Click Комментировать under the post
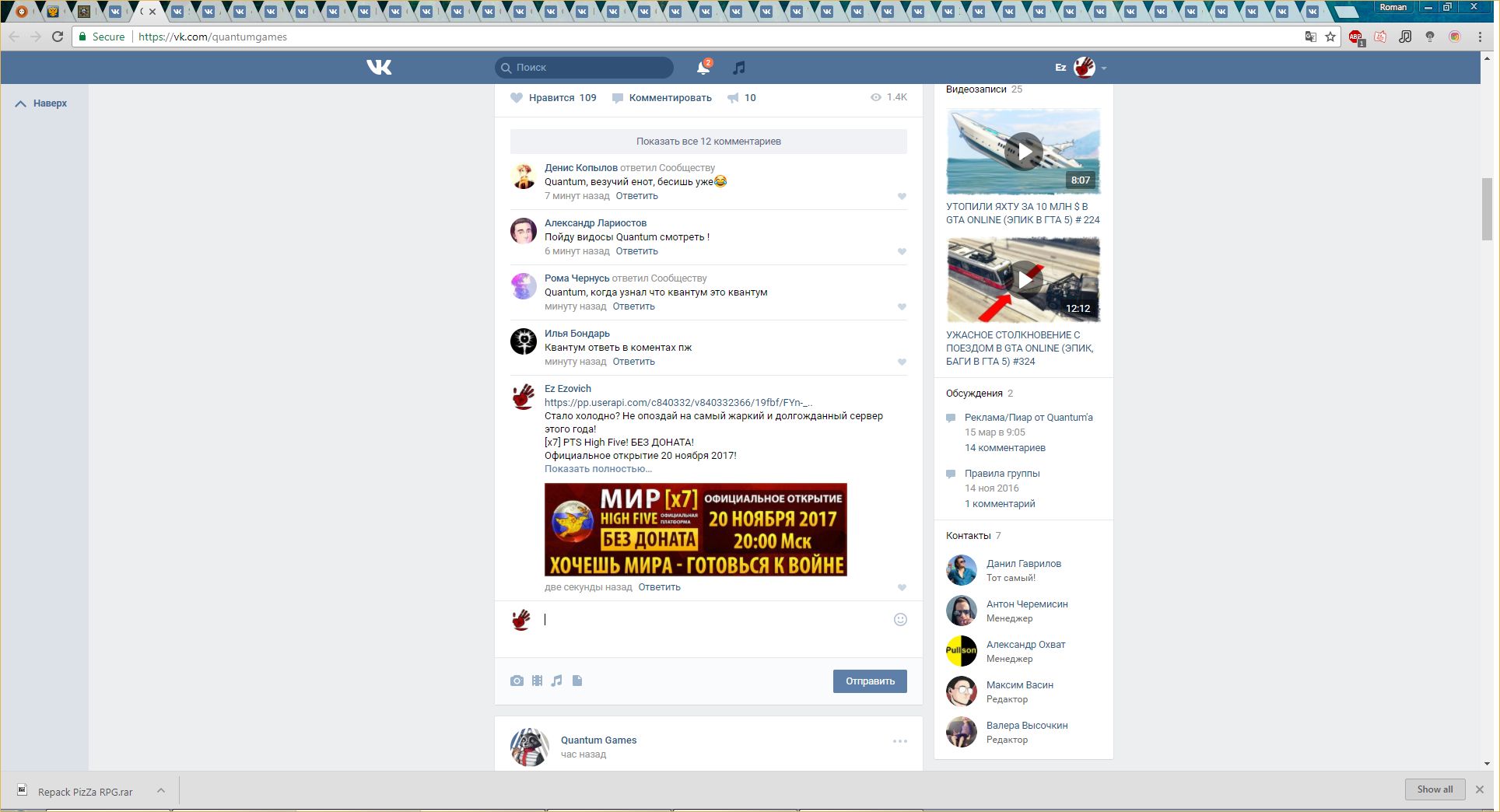Viewport: 1500px width, 812px height. 662,98
